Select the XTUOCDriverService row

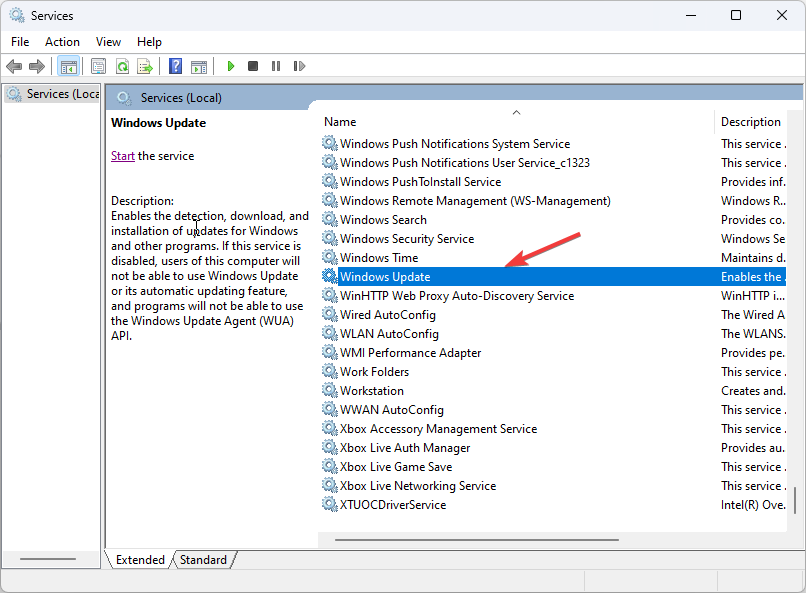tap(553, 505)
